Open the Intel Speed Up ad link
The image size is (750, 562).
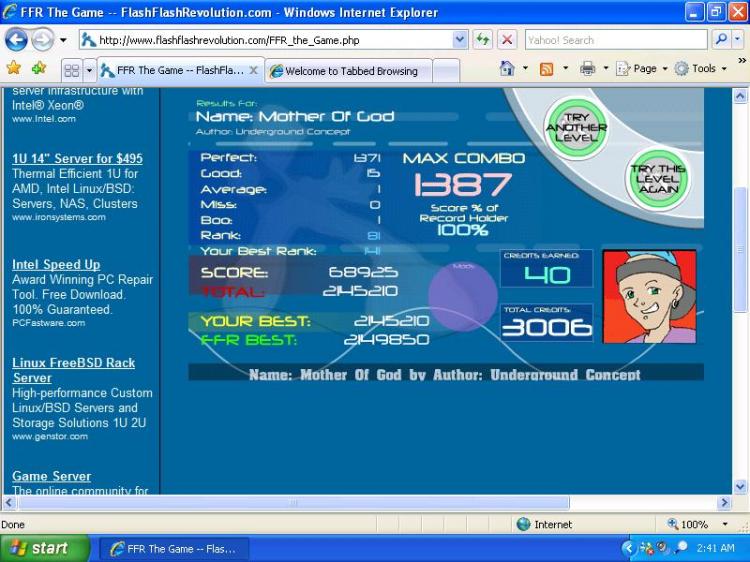pos(56,264)
